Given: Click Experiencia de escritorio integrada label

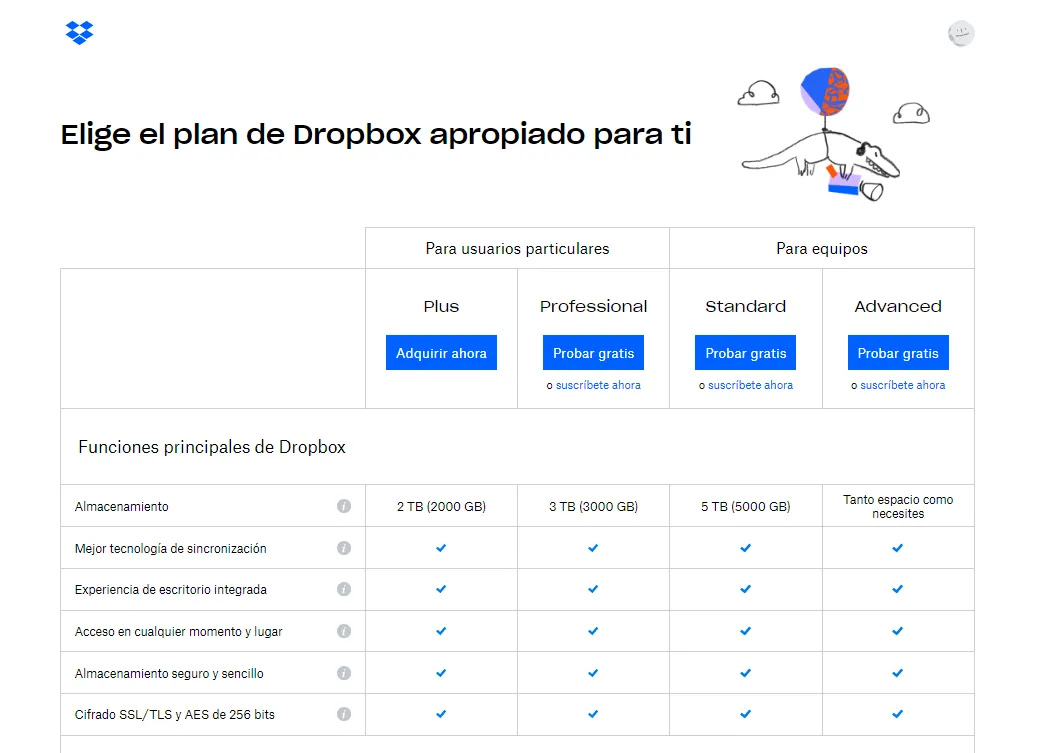Looking at the screenshot, I should point(171,590).
